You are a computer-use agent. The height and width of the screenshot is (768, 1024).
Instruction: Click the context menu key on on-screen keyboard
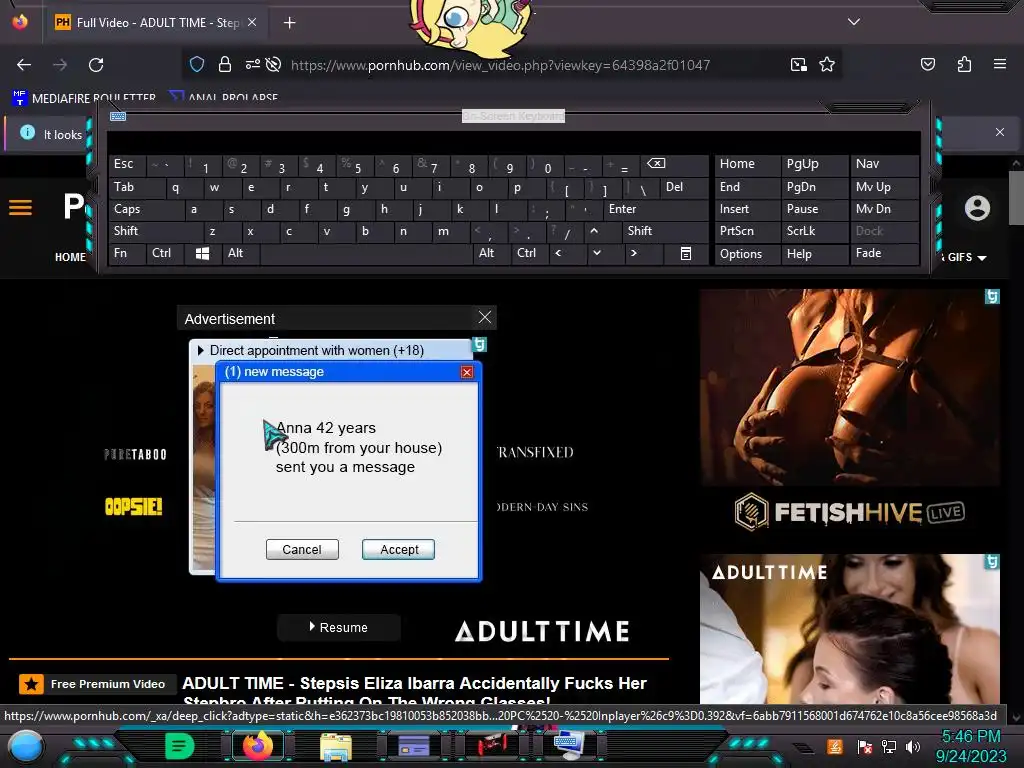click(x=685, y=253)
